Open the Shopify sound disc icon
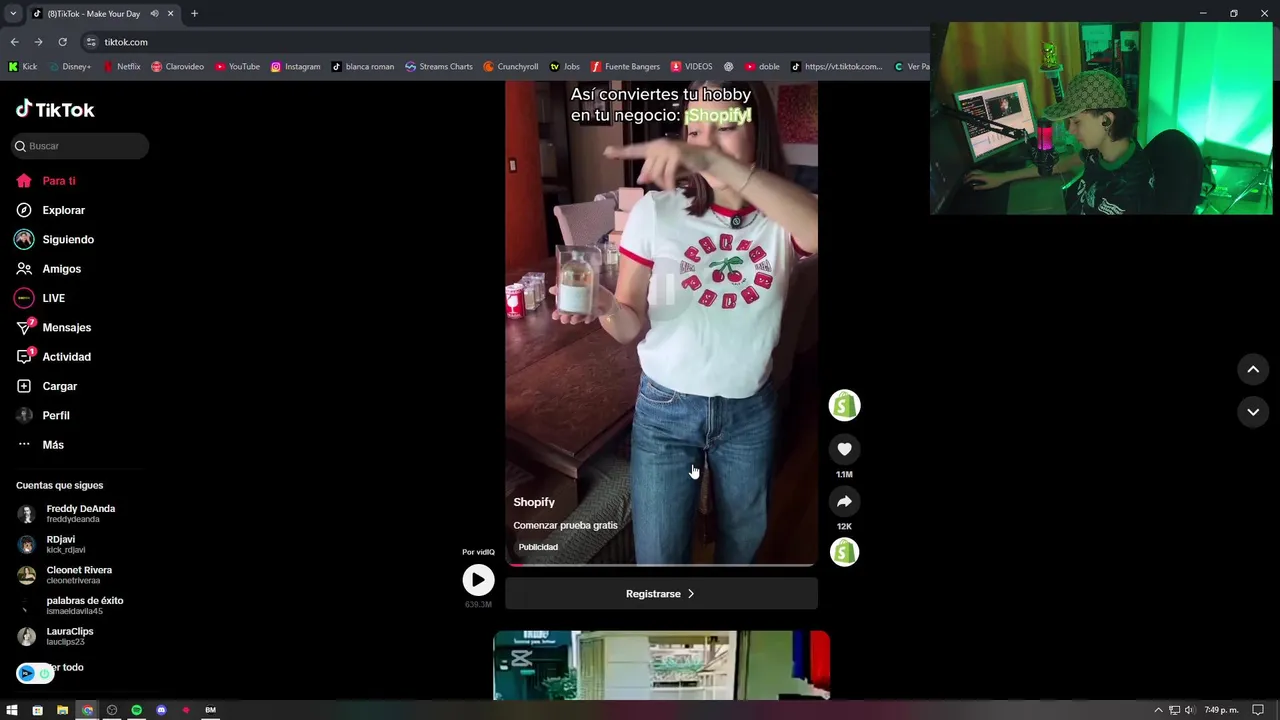The width and height of the screenshot is (1280, 720). click(844, 552)
